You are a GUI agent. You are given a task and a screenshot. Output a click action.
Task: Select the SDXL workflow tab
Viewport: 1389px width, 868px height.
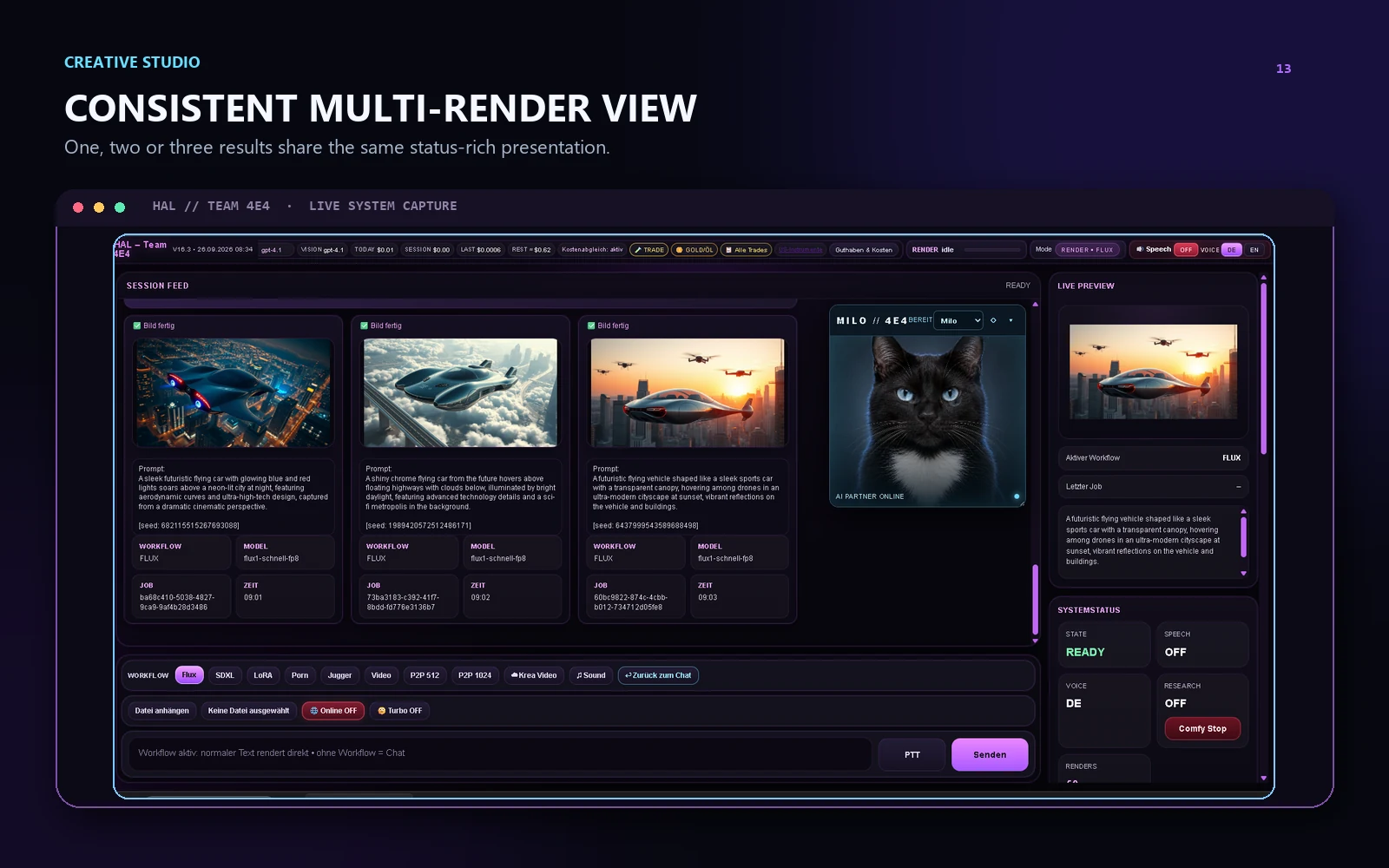coord(225,675)
